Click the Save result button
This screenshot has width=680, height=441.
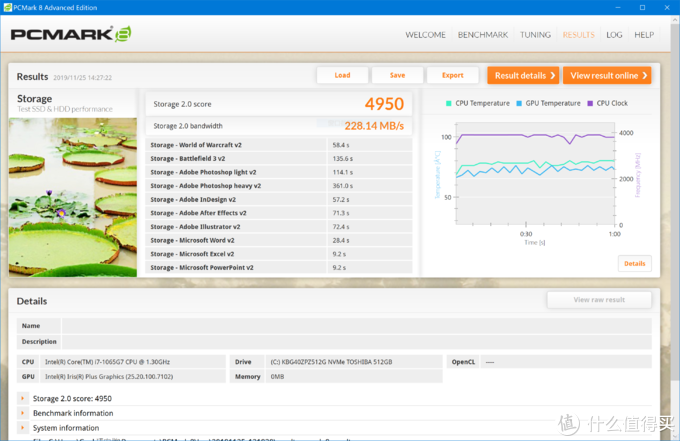397,75
